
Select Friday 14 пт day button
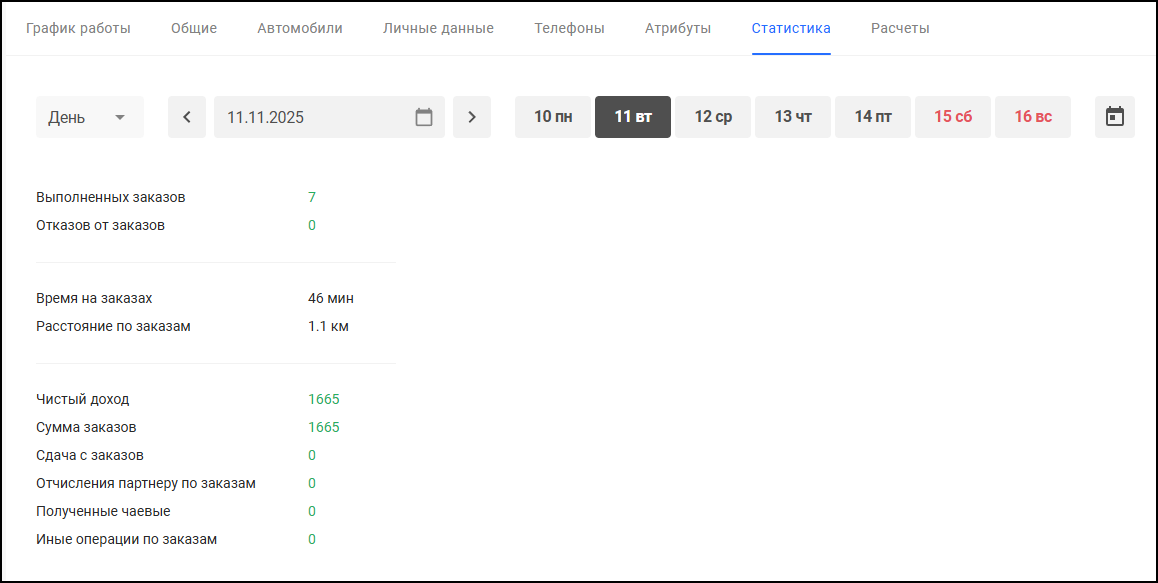pos(873,117)
